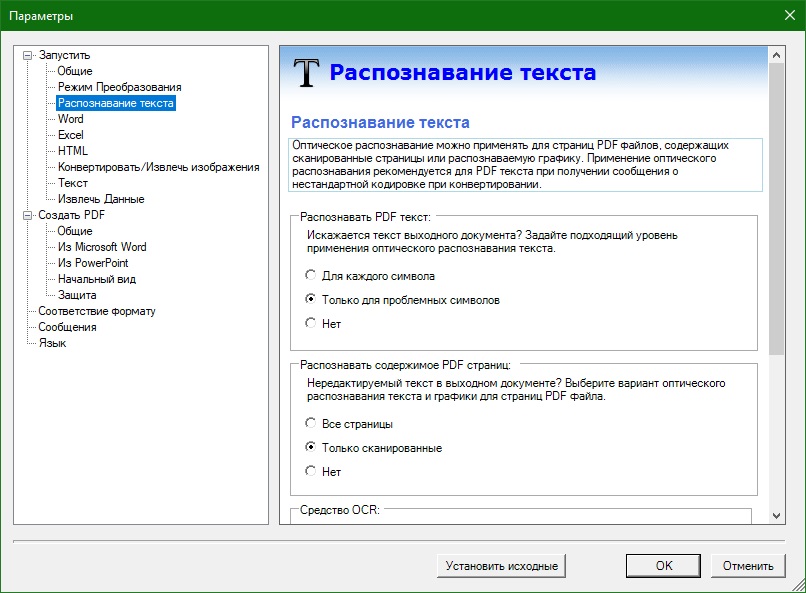Select Для каждого символа radio button
This screenshot has height=593, width=806.
pos(310,275)
